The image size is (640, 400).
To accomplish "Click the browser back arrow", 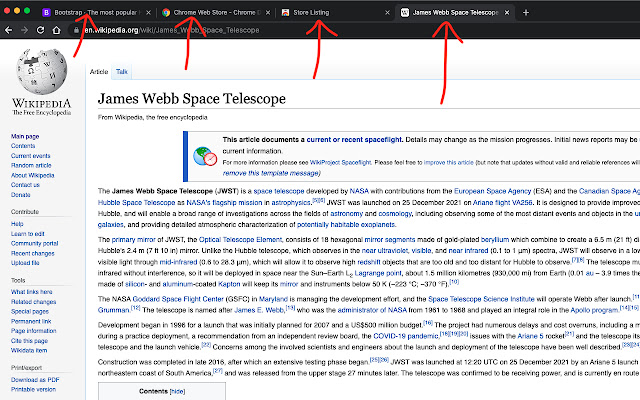I will pos(10,31).
